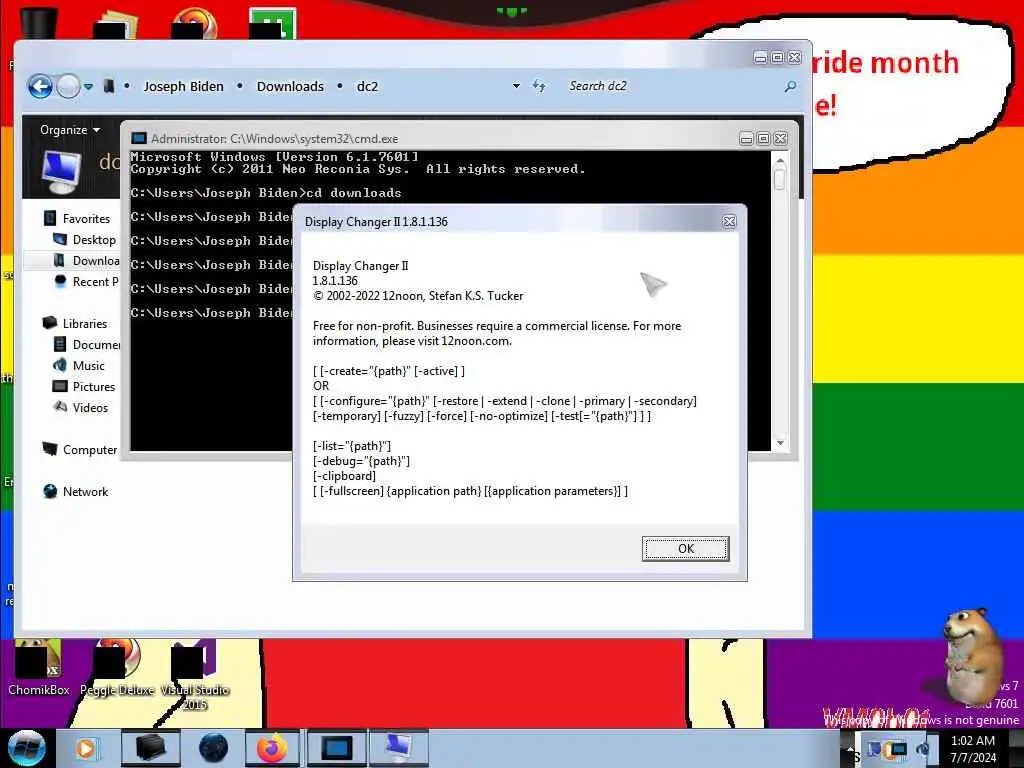
Task: Click the dark globe taskbar icon
Action: (x=213, y=748)
